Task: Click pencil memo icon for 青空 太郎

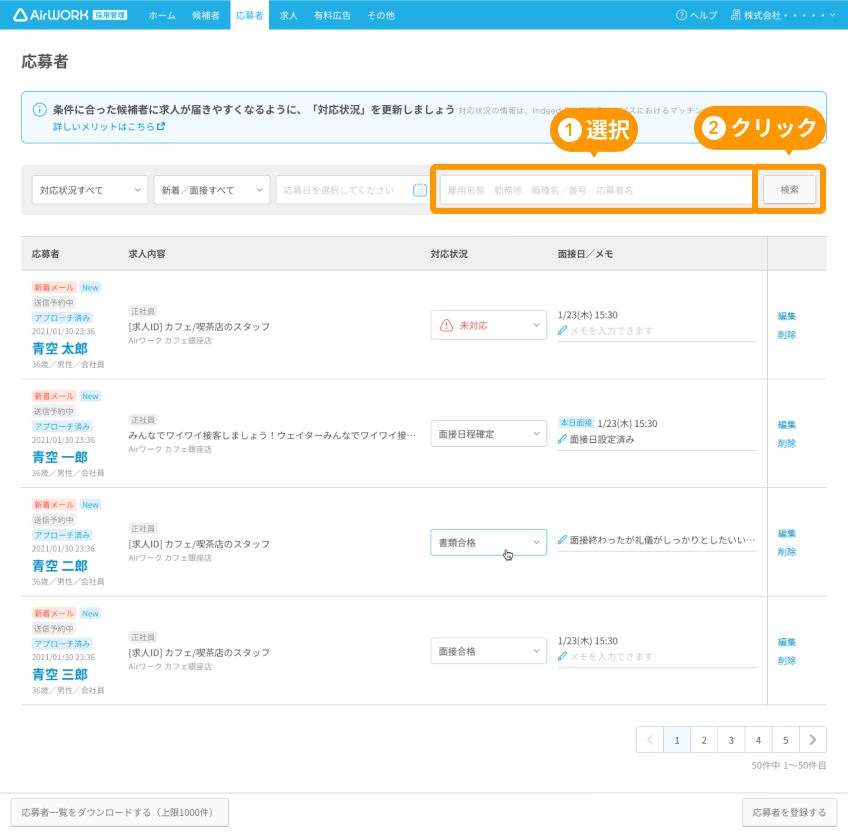Action: coord(562,330)
